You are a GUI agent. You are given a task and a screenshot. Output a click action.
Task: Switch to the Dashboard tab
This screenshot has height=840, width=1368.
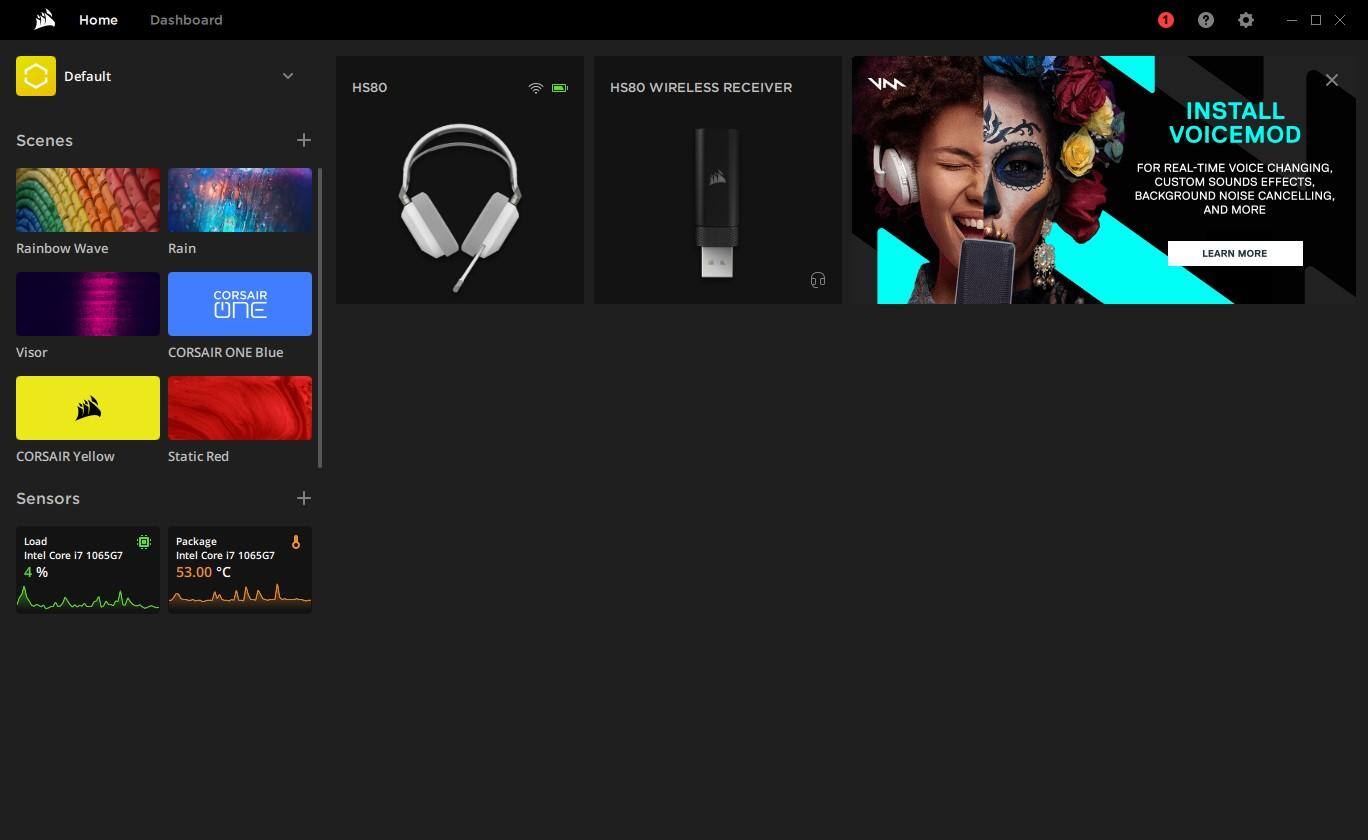point(186,20)
